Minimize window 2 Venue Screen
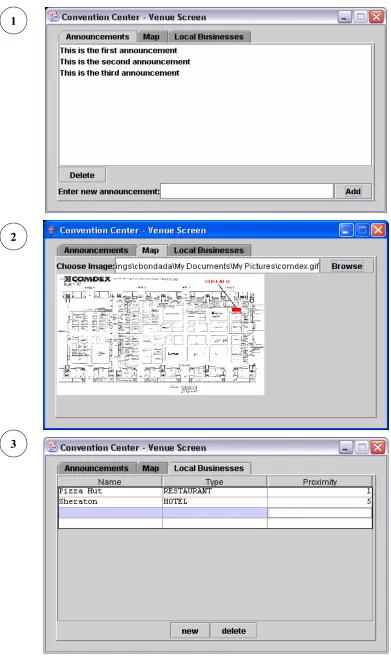Viewport: 391px width, 656px height. coord(346,231)
